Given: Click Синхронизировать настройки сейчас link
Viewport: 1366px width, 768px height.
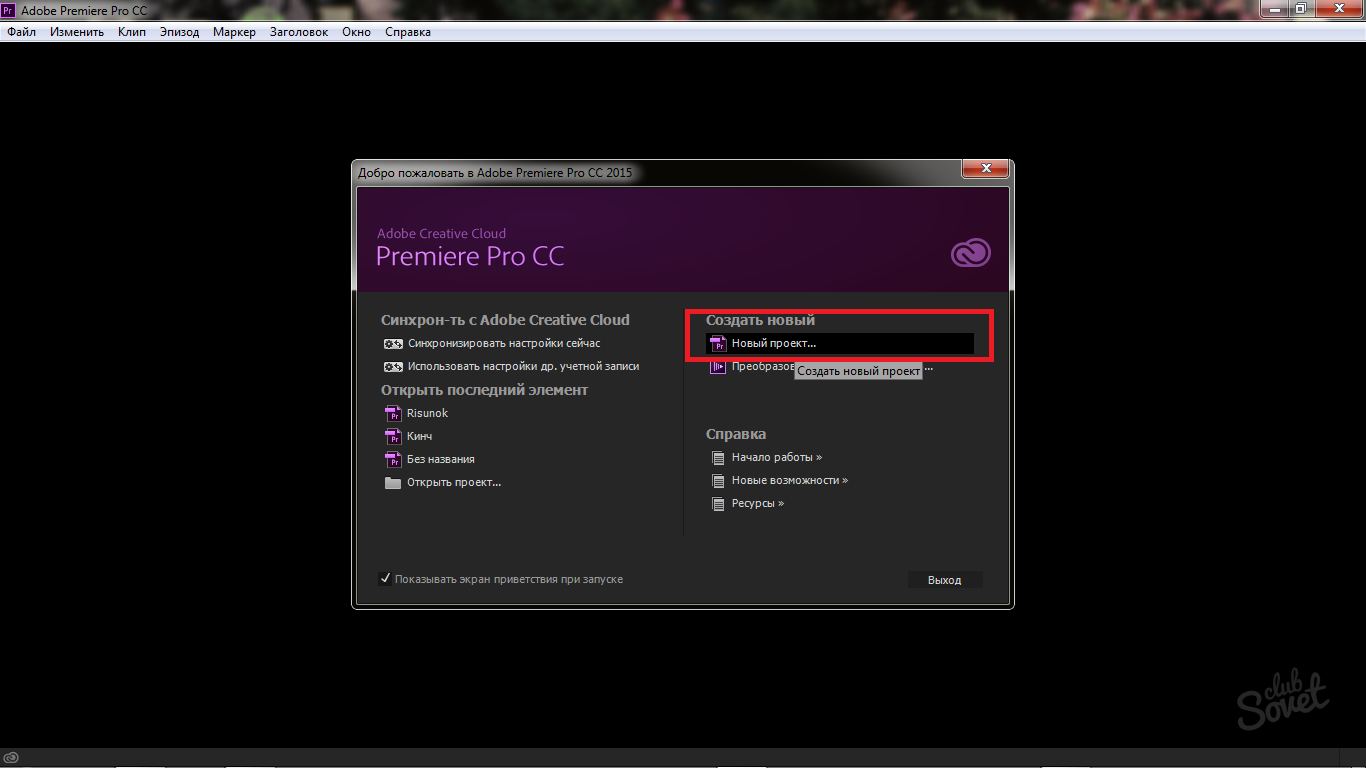Looking at the screenshot, I should [504, 343].
